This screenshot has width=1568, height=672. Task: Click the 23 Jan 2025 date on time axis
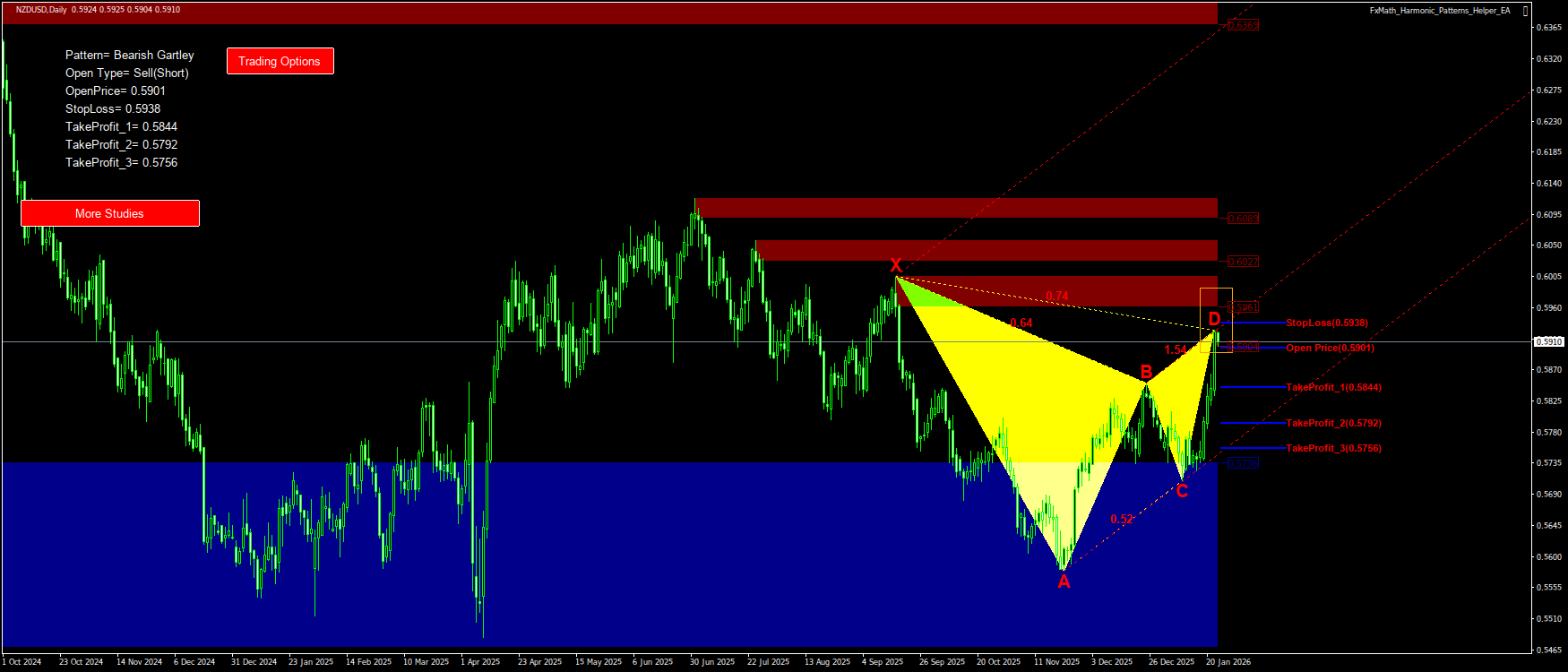[311, 662]
